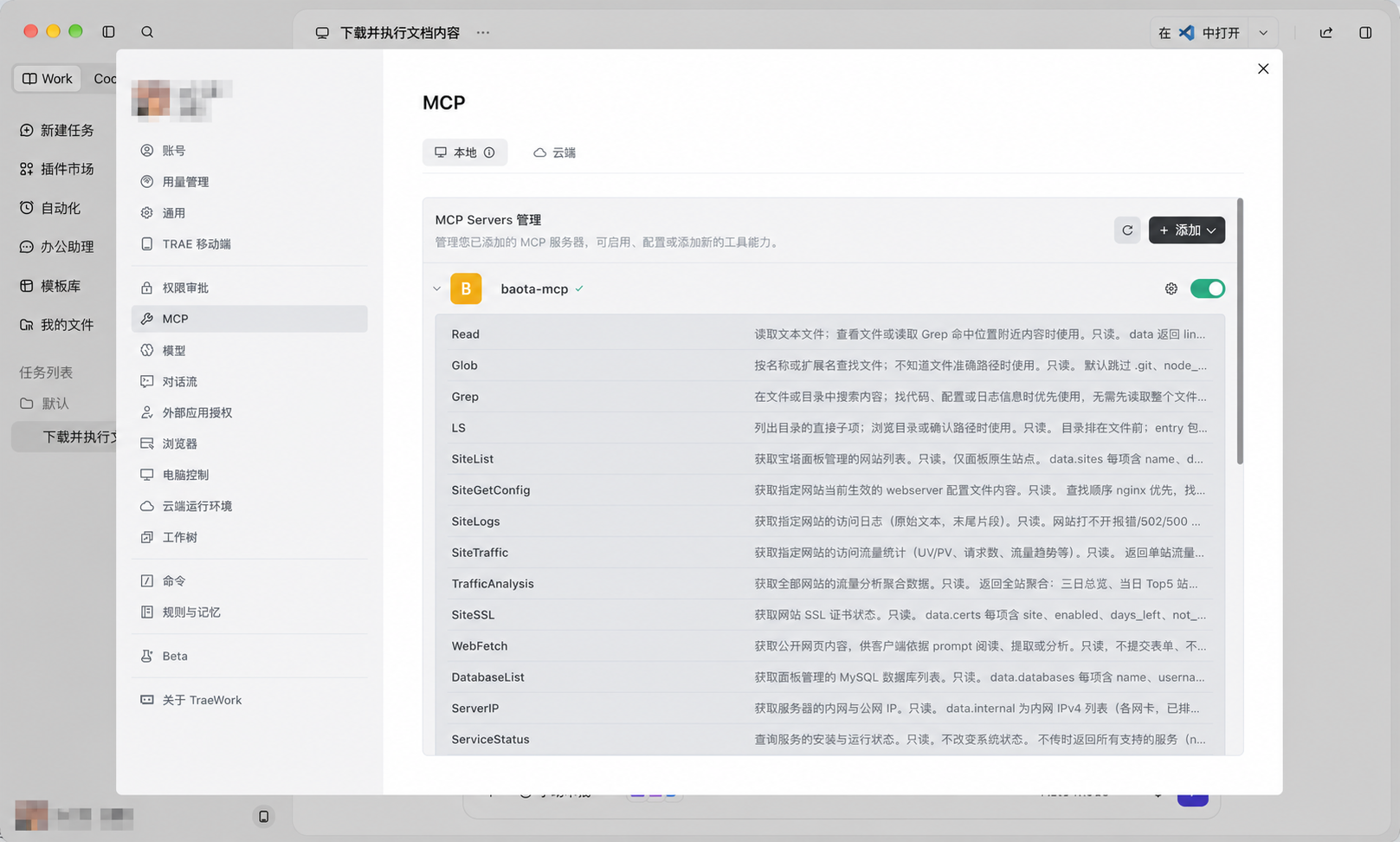Image resolution: width=1400 pixels, height=842 pixels.
Task: Click the 对话流 chat icon
Action: (147, 381)
